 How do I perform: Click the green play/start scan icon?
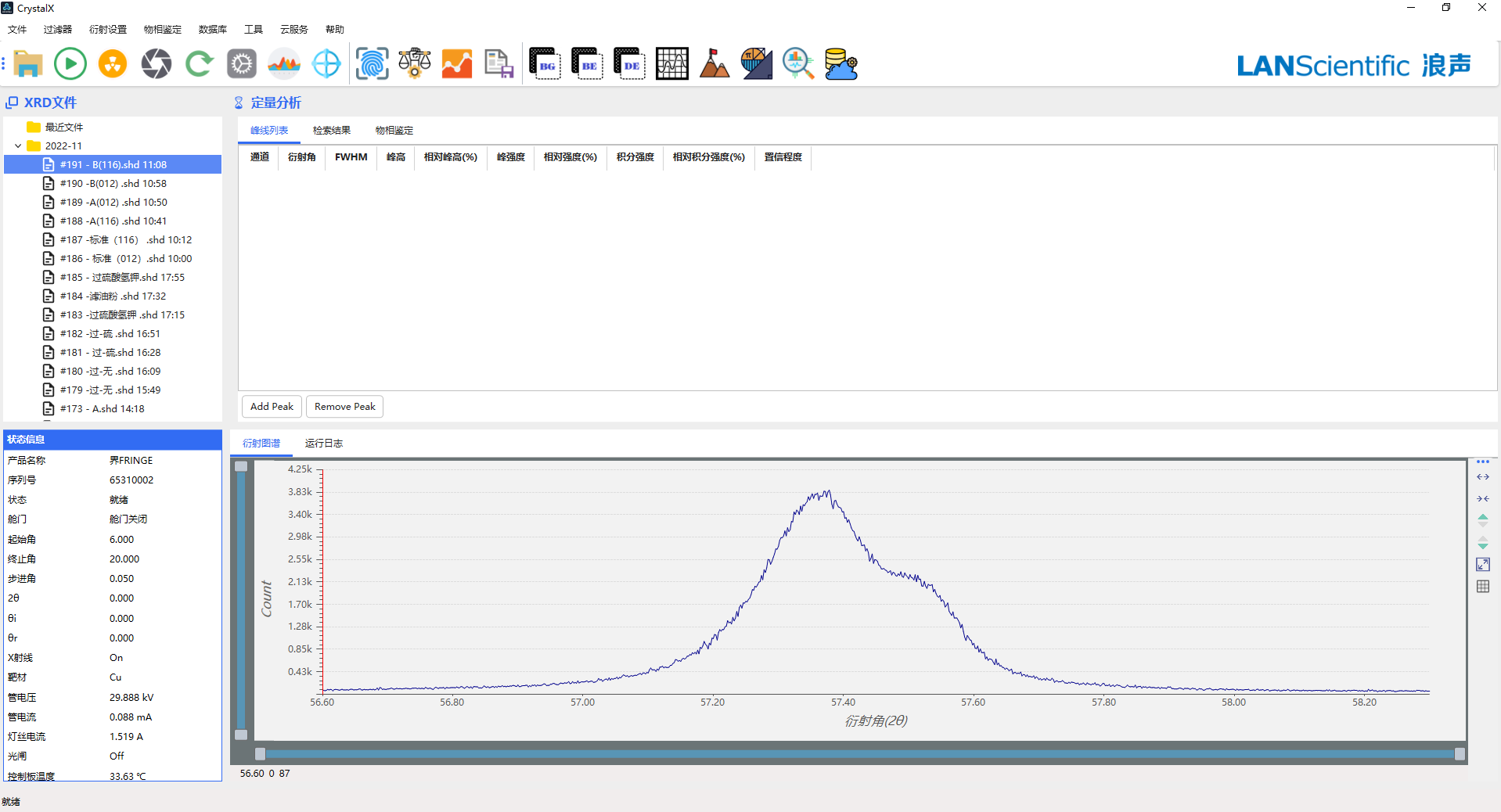point(70,63)
